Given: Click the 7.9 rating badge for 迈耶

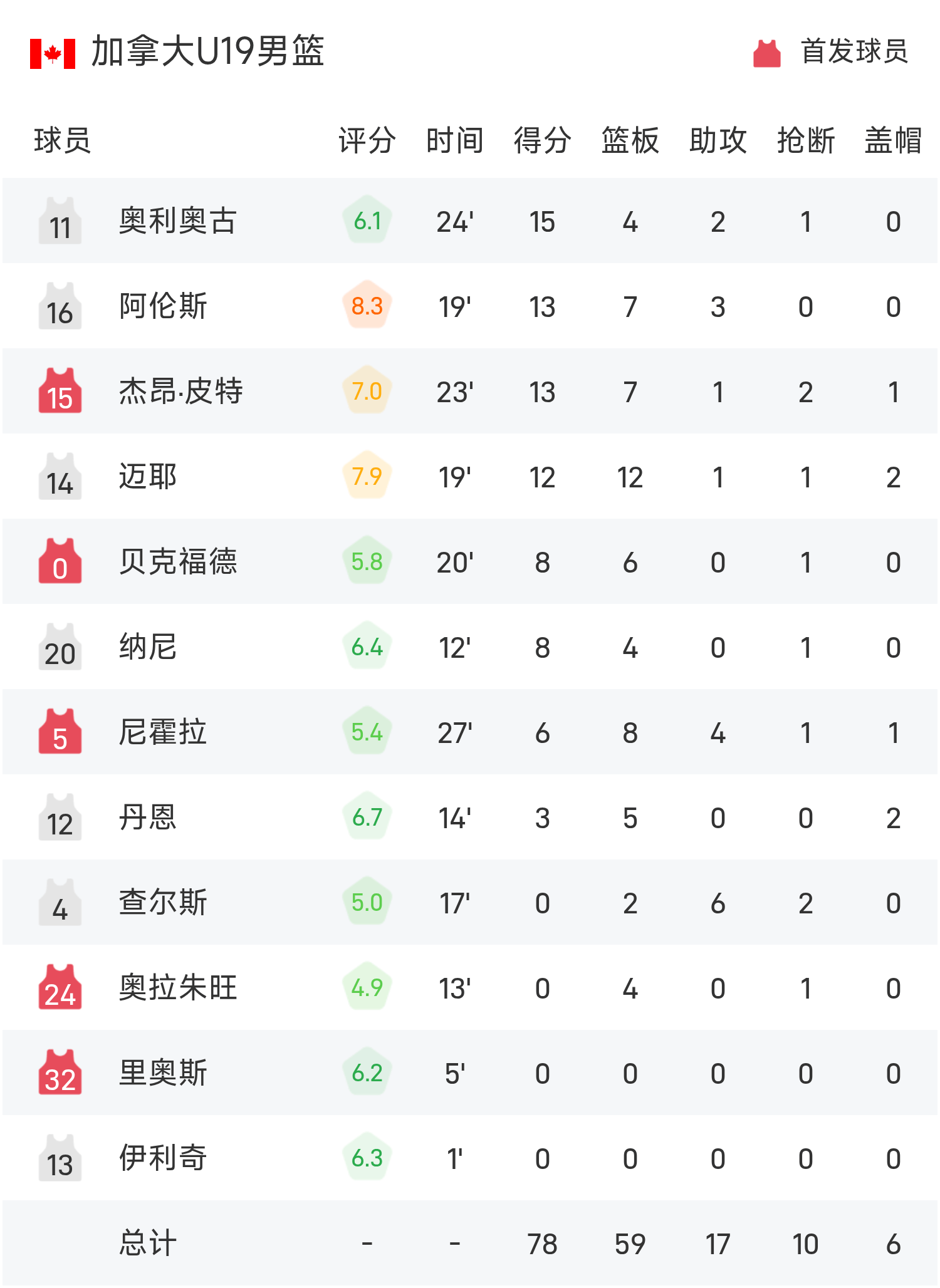Looking at the screenshot, I should click(367, 477).
